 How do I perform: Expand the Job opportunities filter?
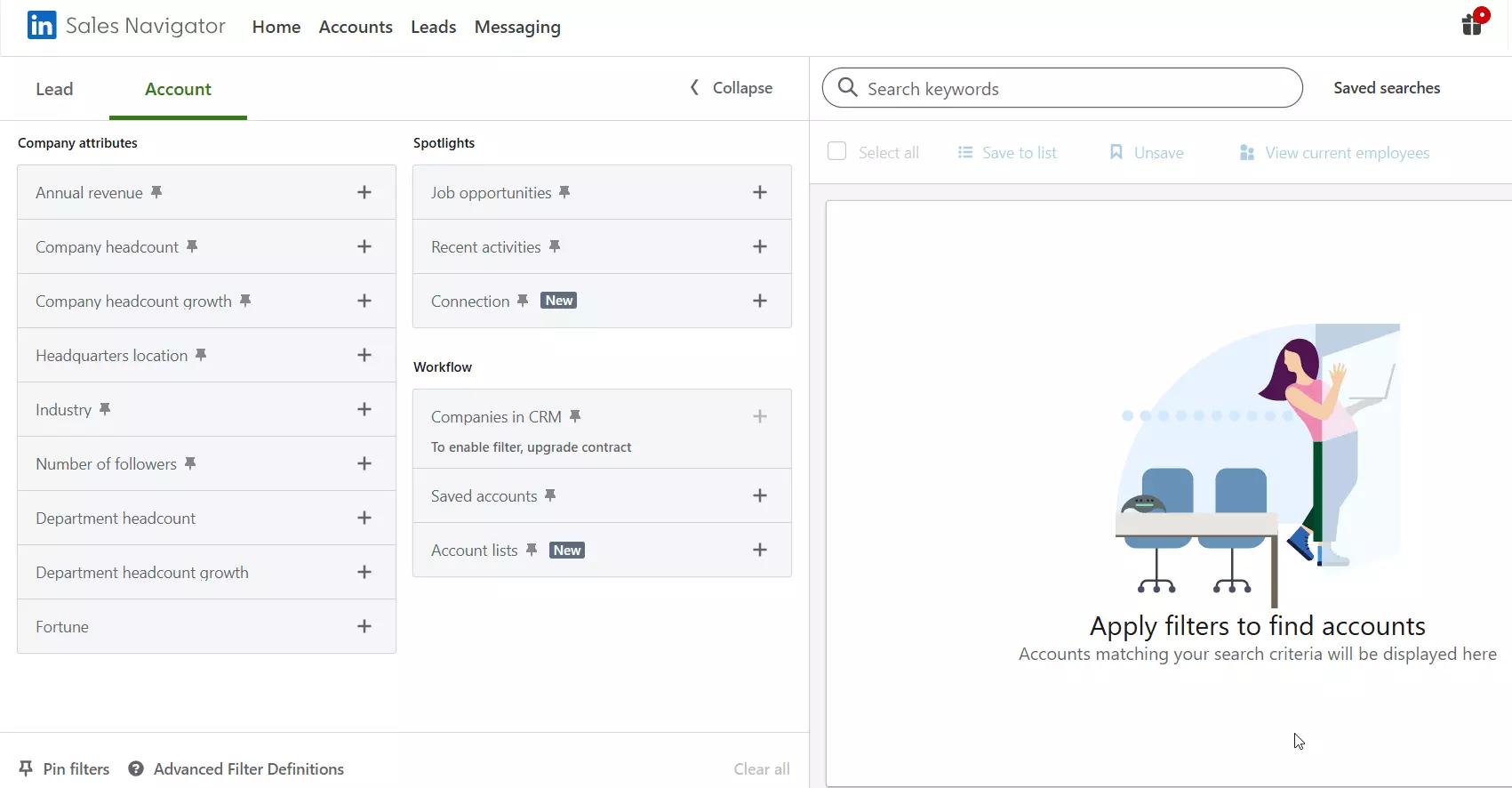pyautogui.click(x=760, y=192)
